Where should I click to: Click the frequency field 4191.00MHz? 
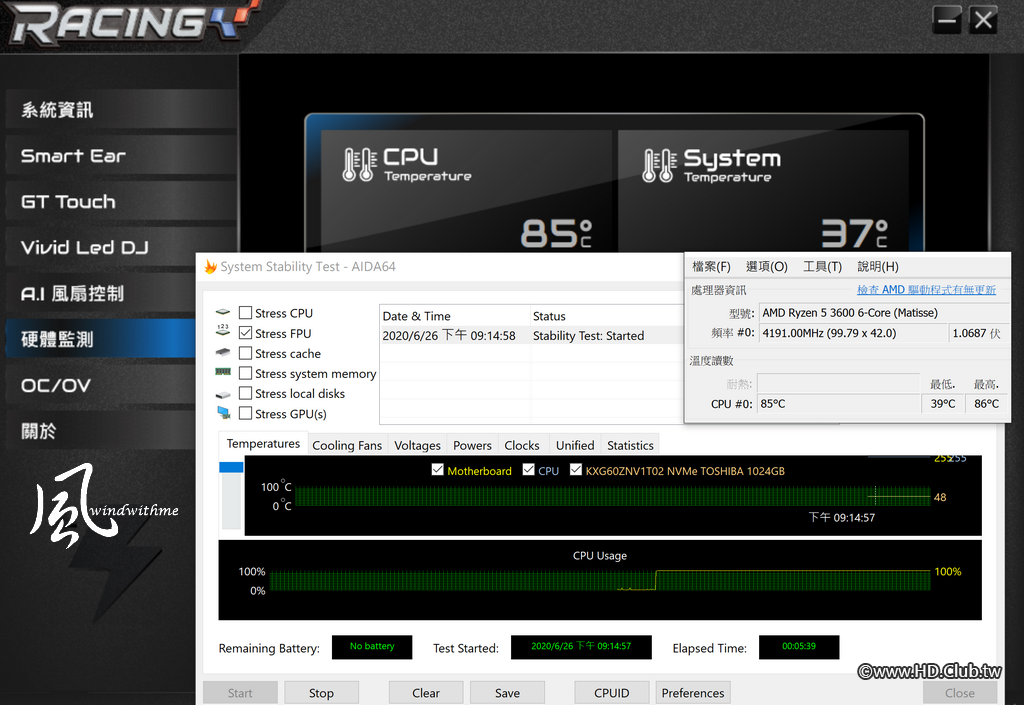[852, 333]
